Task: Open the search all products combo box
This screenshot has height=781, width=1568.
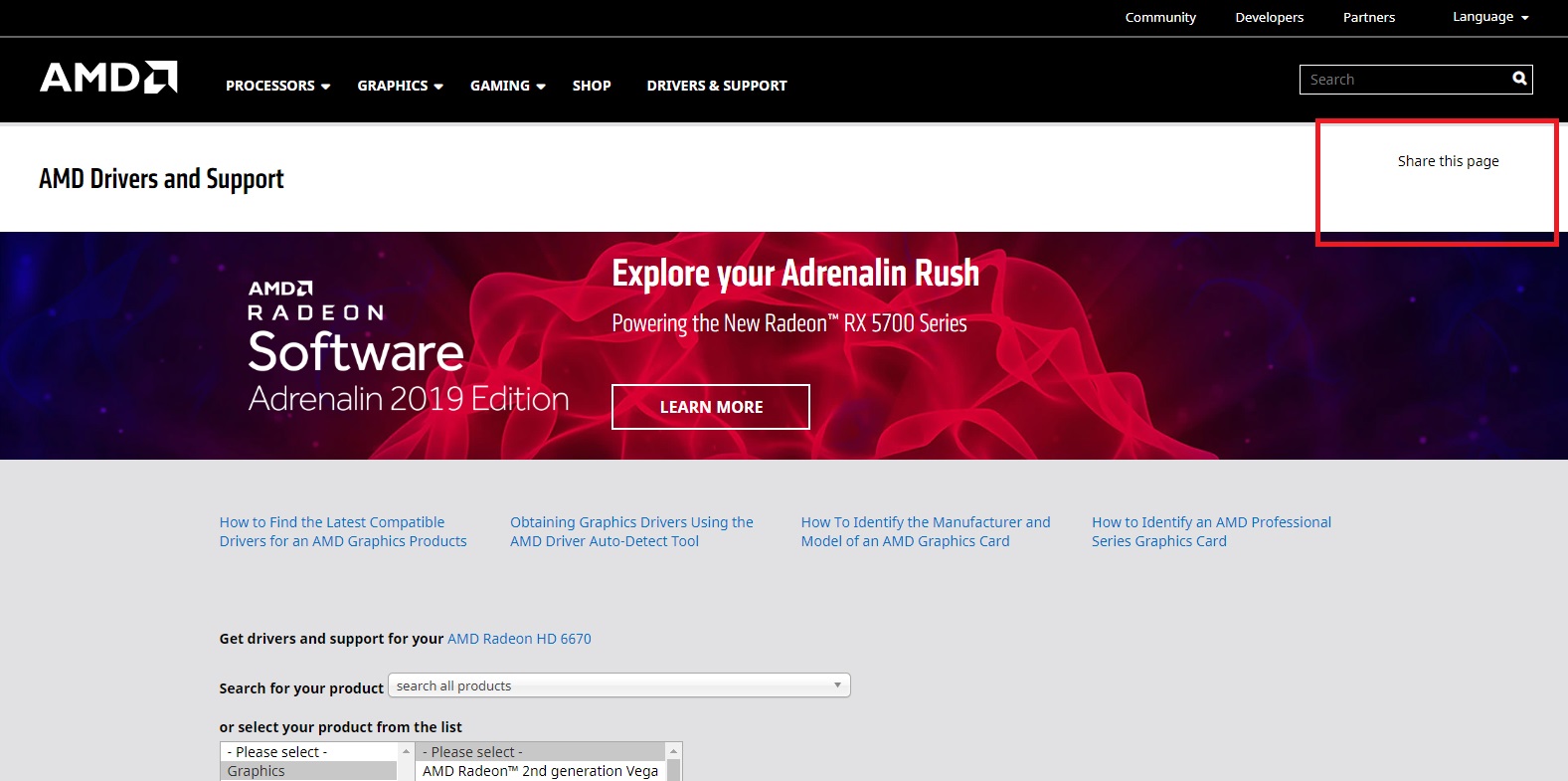Action: (x=619, y=685)
